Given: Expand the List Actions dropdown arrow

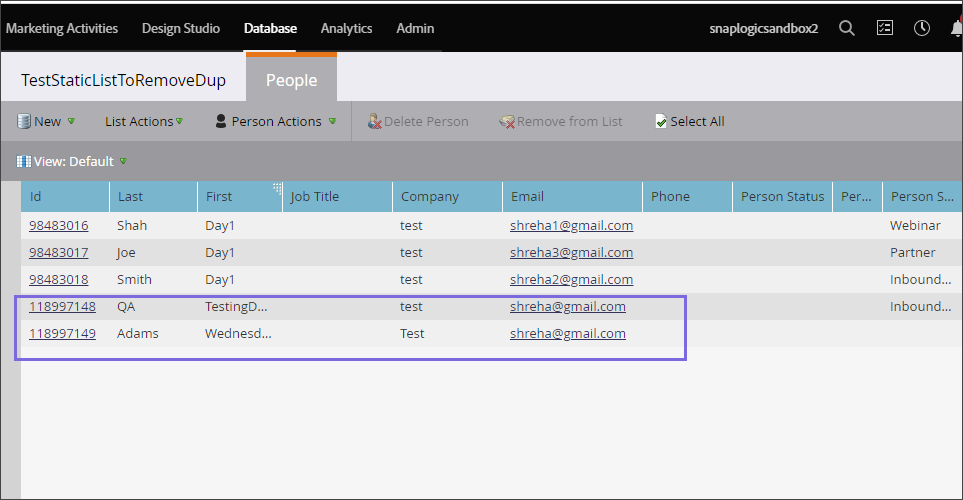Looking at the screenshot, I should (179, 121).
